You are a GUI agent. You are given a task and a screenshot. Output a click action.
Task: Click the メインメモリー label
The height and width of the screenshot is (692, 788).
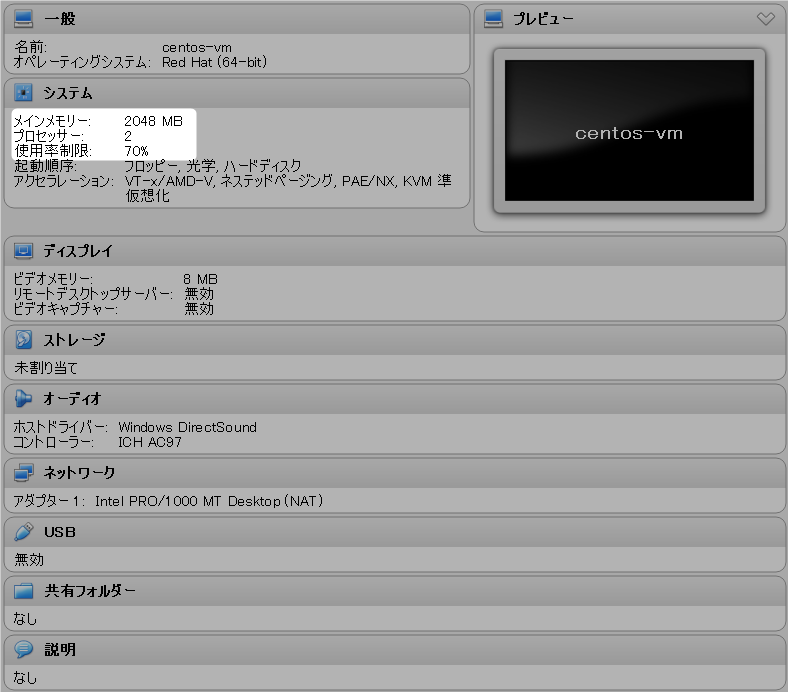tap(52, 121)
